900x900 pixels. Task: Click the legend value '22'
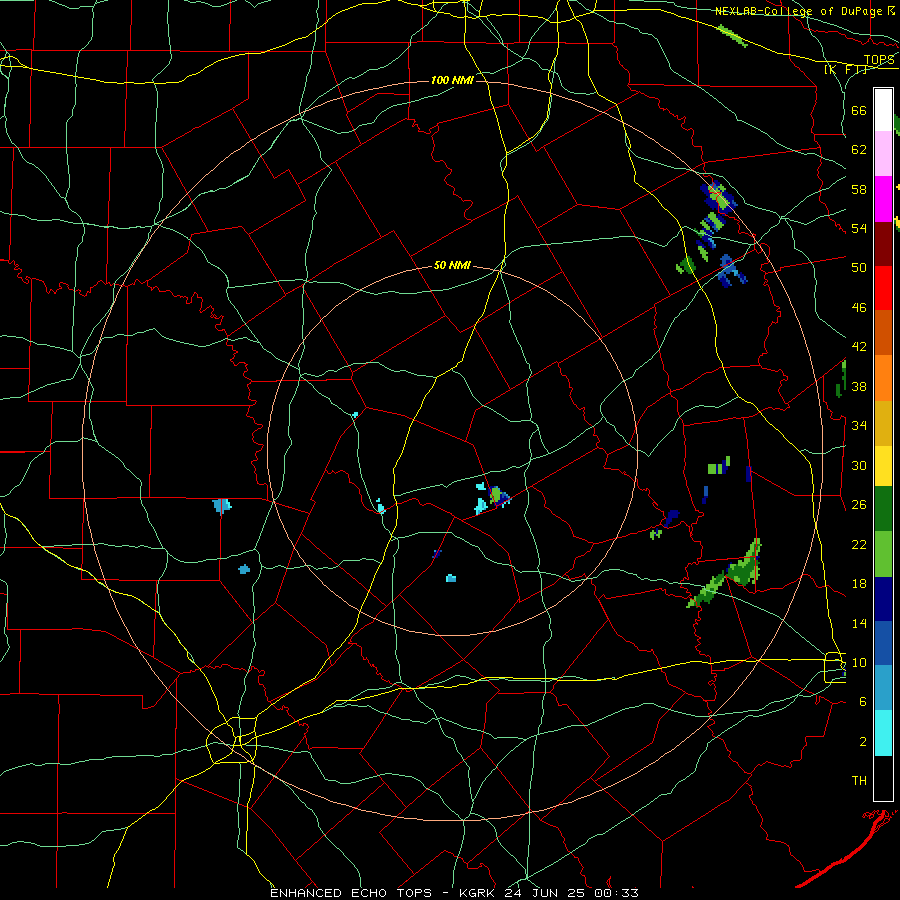pyautogui.click(x=859, y=544)
